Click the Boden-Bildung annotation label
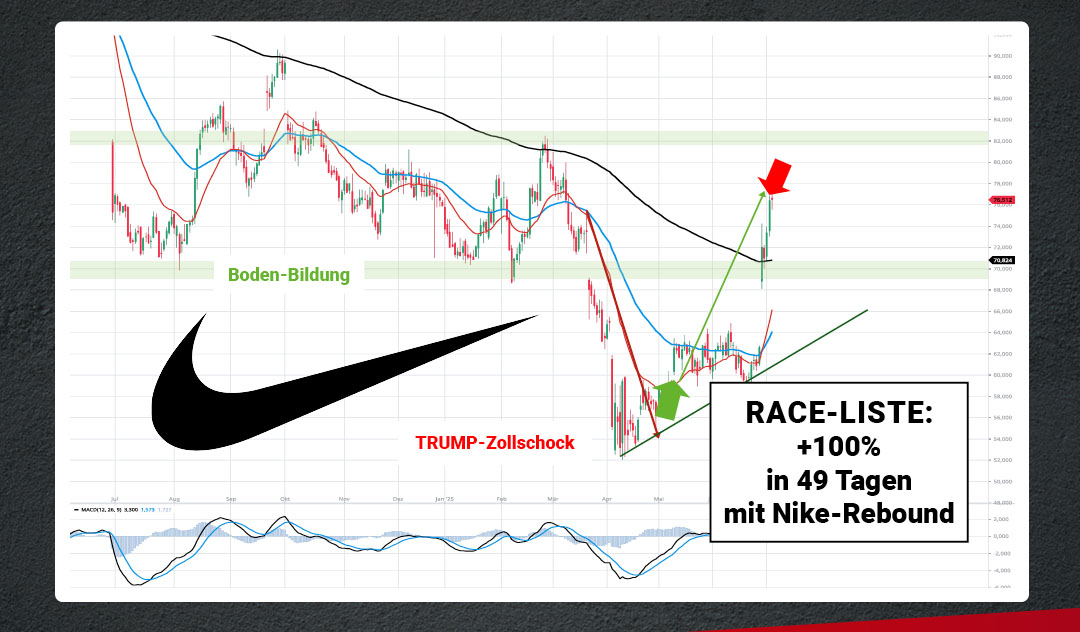 (x=289, y=275)
